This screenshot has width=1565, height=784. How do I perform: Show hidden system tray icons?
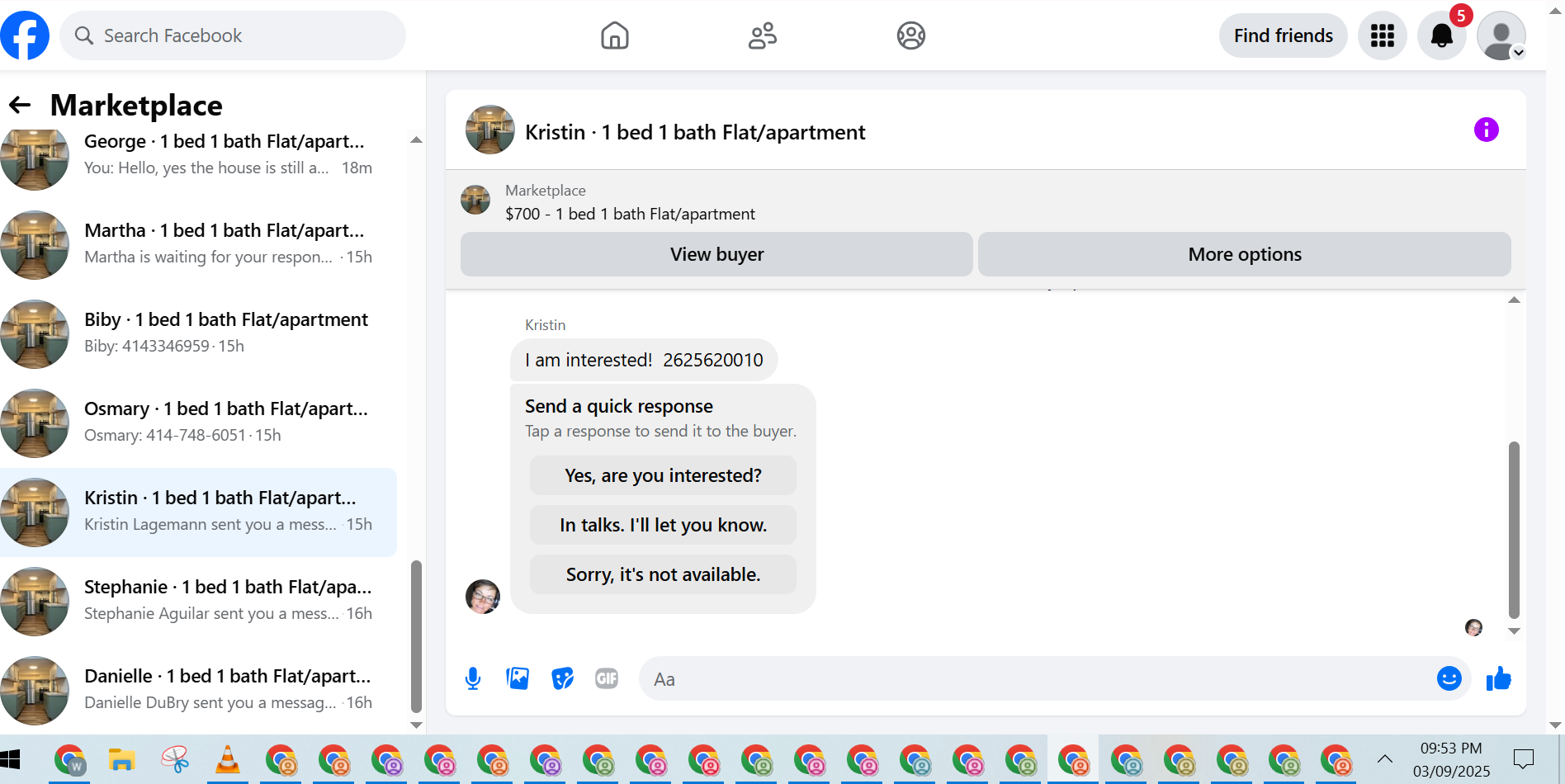[1384, 759]
